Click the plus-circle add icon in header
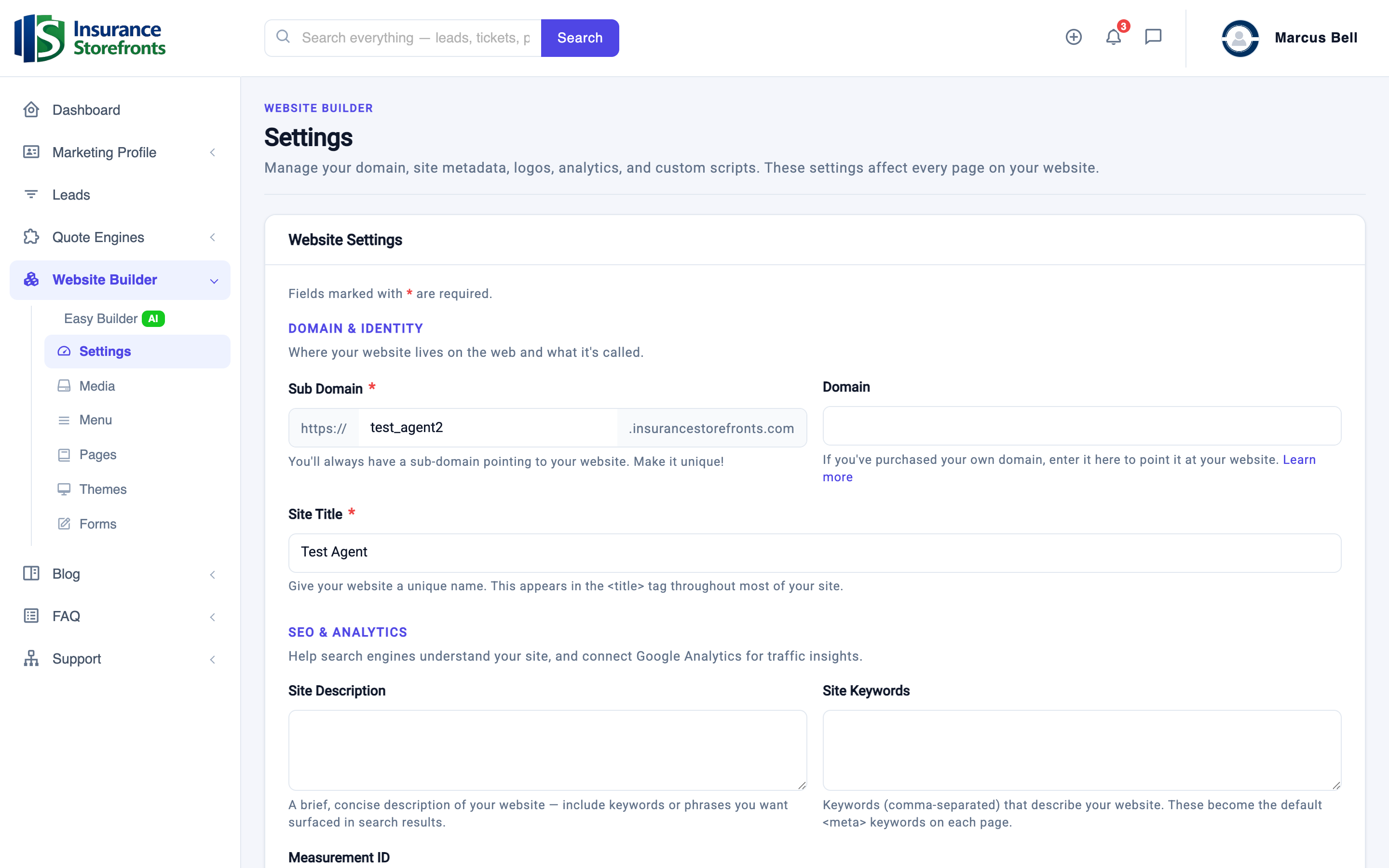This screenshot has height=868, width=1389. coord(1073,37)
